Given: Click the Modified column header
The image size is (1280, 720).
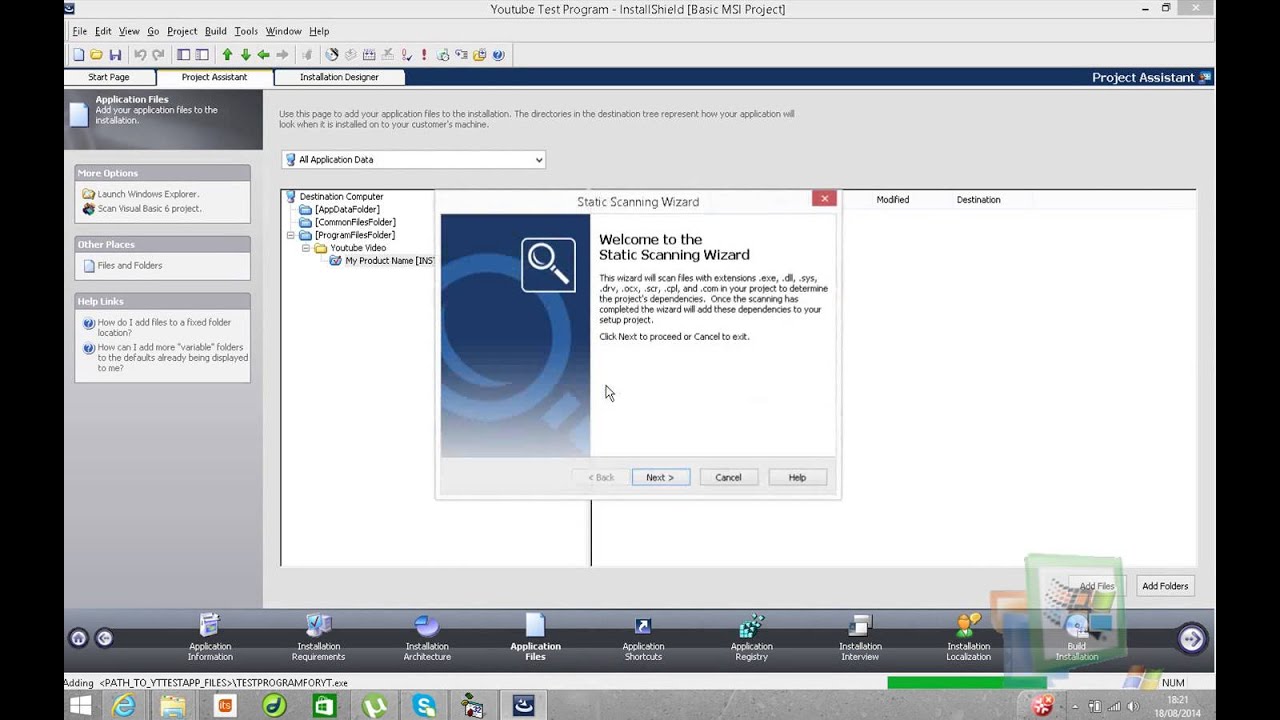Looking at the screenshot, I should coord(893,200).
